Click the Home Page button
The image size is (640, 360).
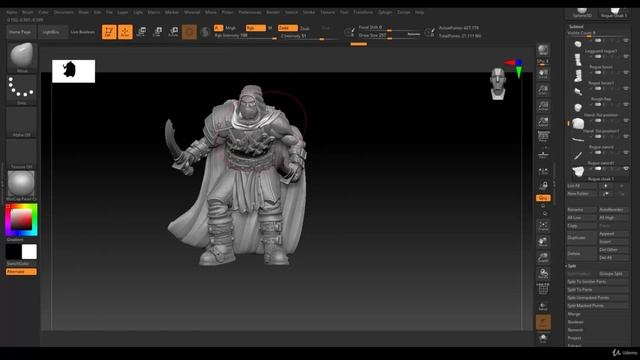point(20,32)
